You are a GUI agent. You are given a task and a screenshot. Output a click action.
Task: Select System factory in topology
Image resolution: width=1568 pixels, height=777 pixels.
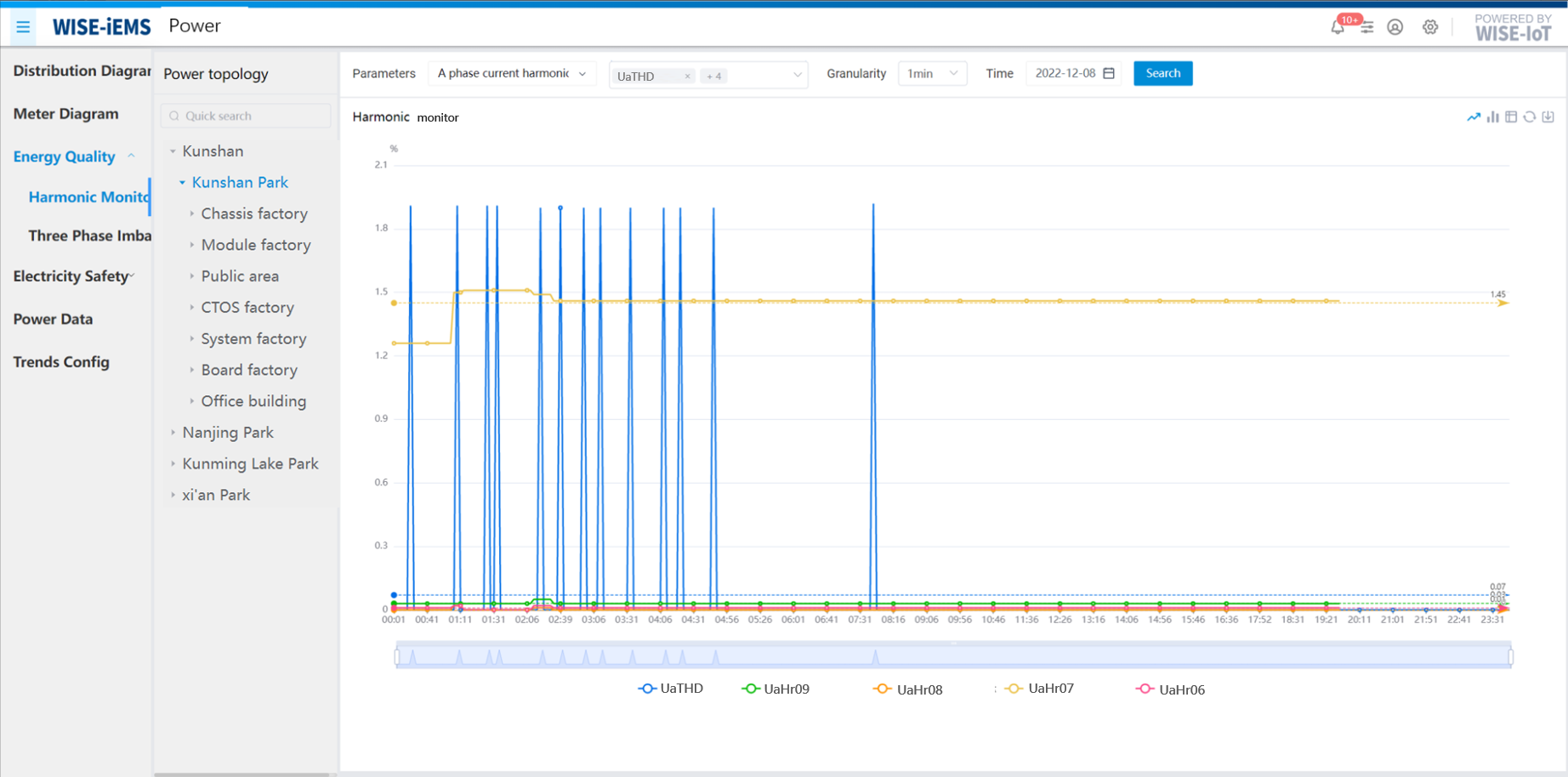tap(253, 338)
